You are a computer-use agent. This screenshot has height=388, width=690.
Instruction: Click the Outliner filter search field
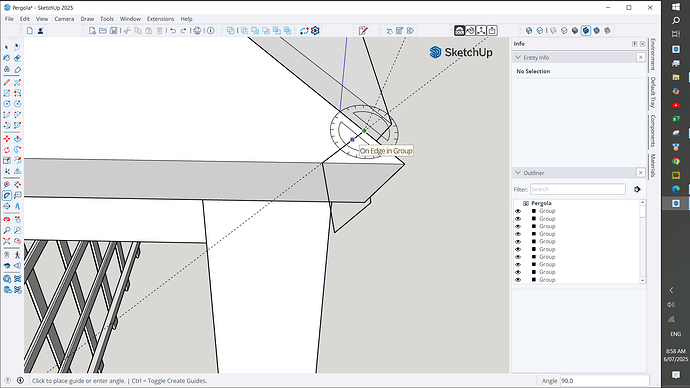click(x=578, y=189)
